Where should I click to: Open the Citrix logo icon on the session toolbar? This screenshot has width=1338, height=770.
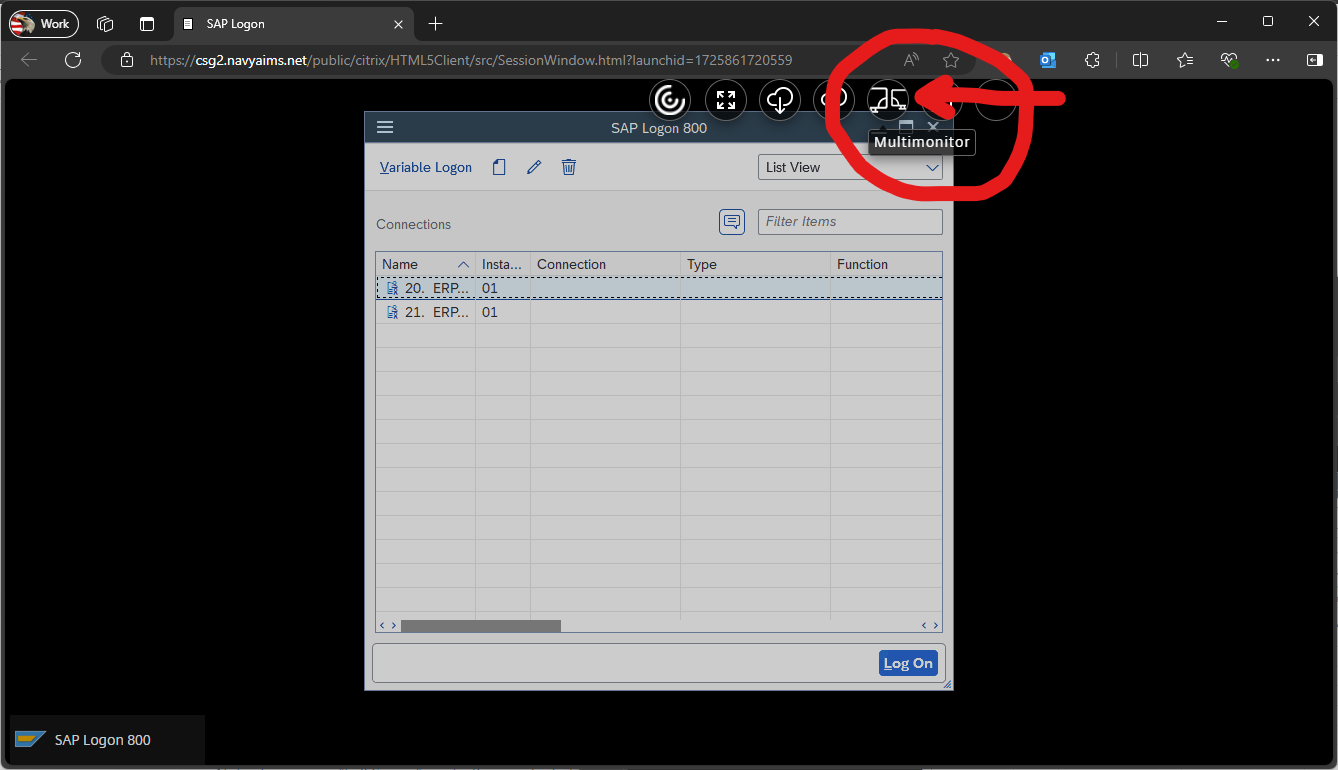pyautogui.click(x=669, y=99)
